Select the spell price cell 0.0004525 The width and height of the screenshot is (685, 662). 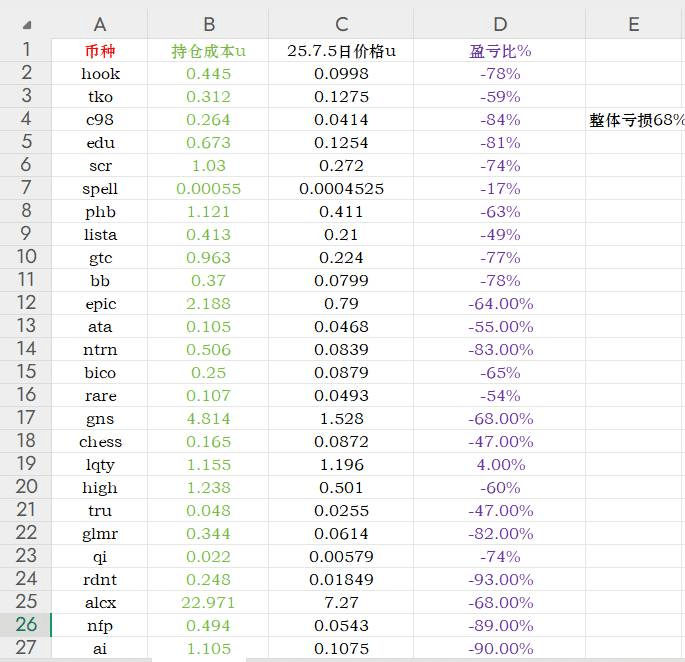tap(341, 189)
